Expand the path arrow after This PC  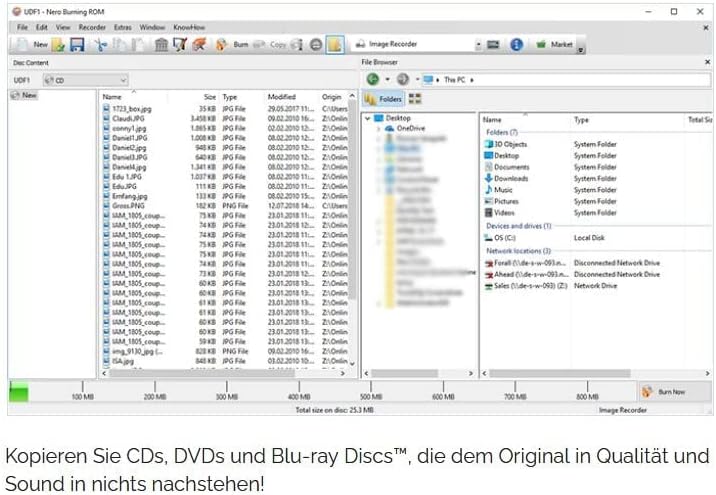click(472, 80)
